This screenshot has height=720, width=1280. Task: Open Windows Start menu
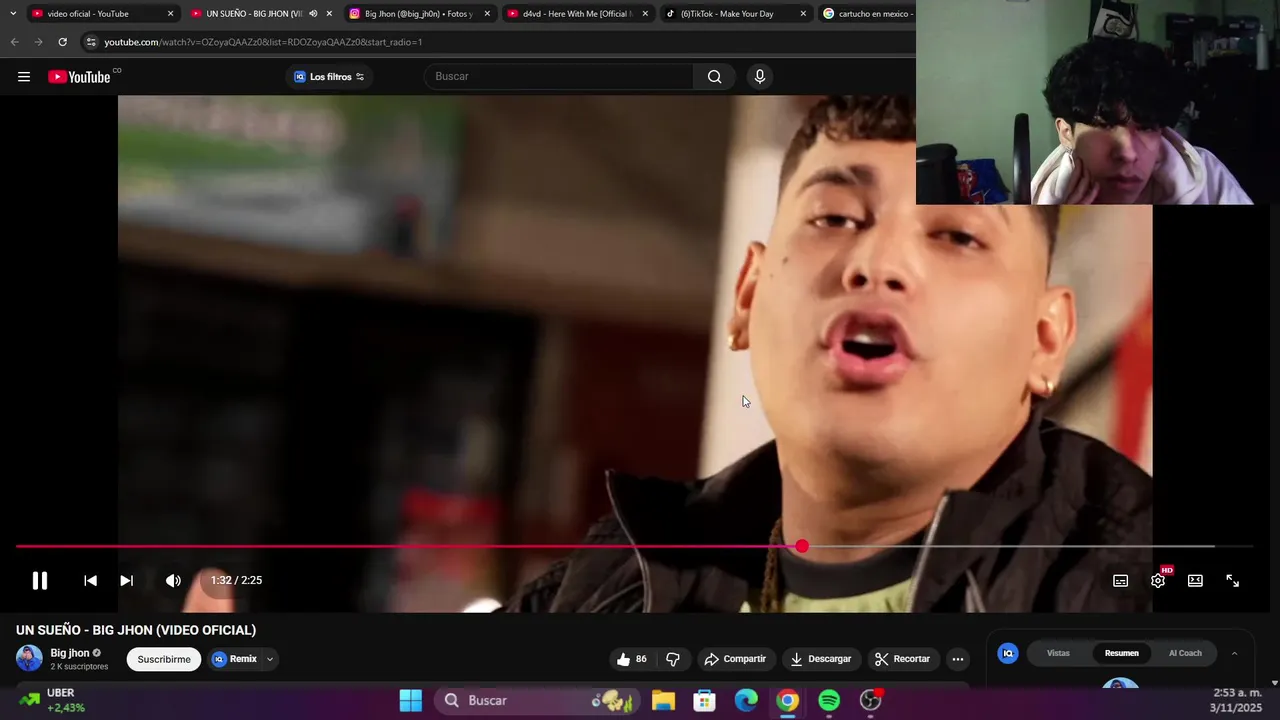tap(411, 700)
